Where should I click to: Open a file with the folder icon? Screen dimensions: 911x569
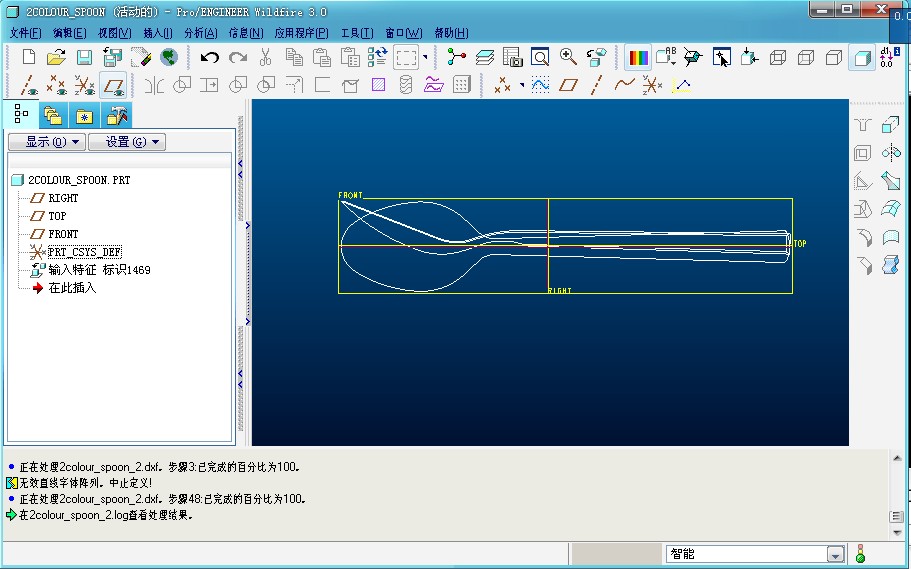coord(56,57)
